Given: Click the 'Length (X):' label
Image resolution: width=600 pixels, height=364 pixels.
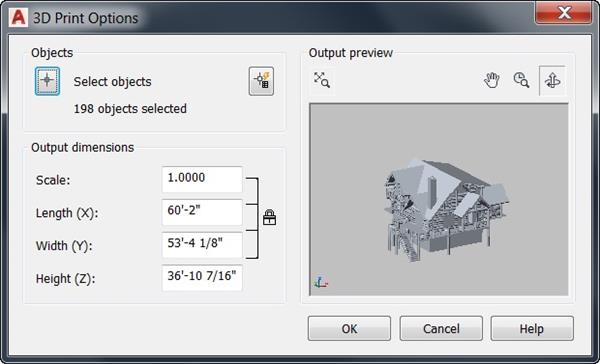Looking at the screenshot, I should pyautogui.click(x=67, y=213).
